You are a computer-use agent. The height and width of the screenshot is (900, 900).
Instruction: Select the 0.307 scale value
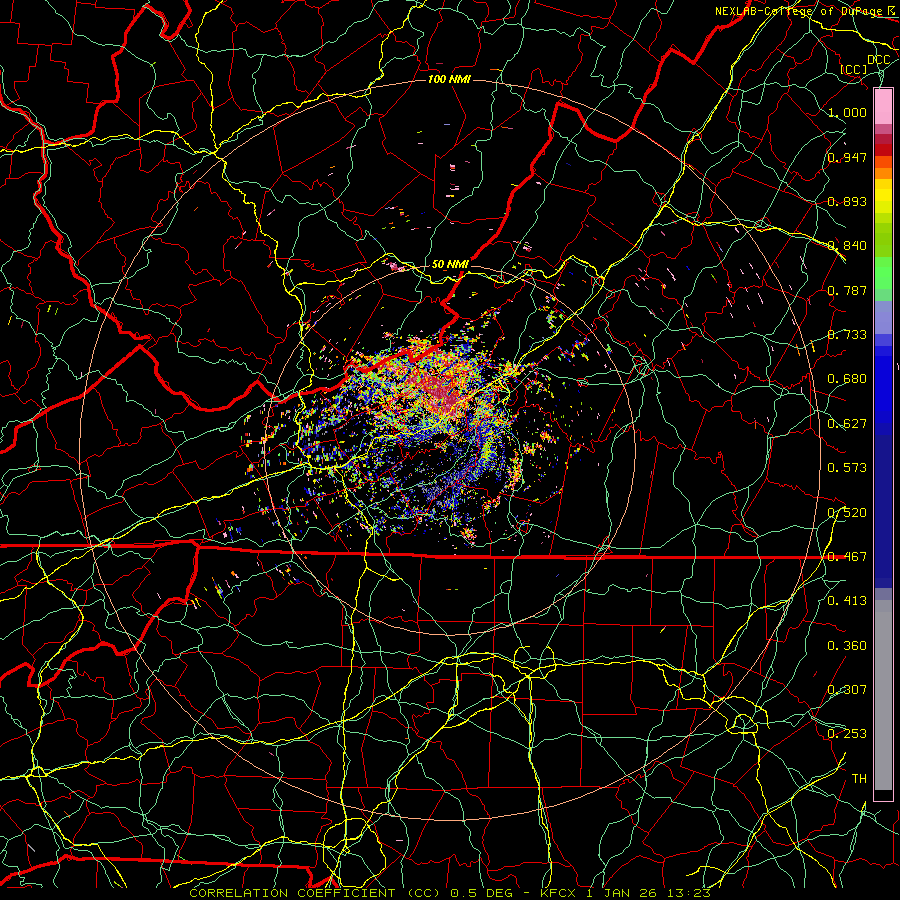tap(847, 689)
